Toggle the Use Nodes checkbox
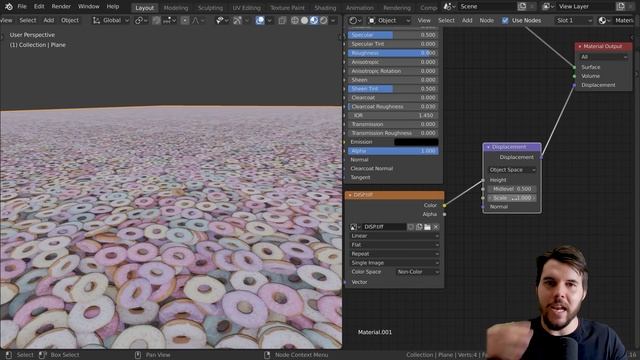640x360 pixels. (x=505, y=20)
